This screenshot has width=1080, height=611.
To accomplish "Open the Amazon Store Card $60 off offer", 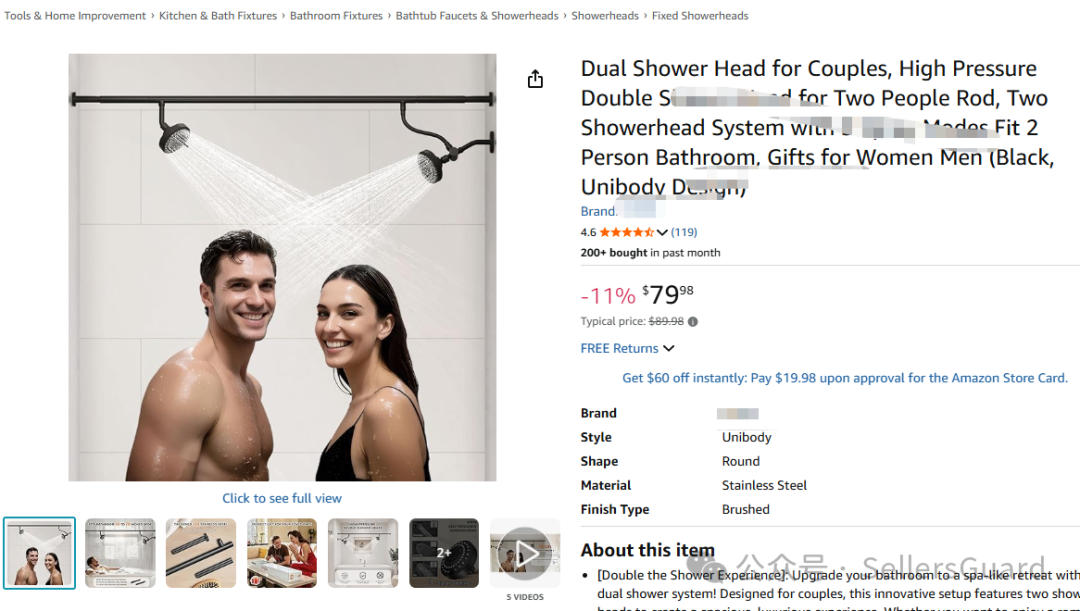I will coord(845,377).
